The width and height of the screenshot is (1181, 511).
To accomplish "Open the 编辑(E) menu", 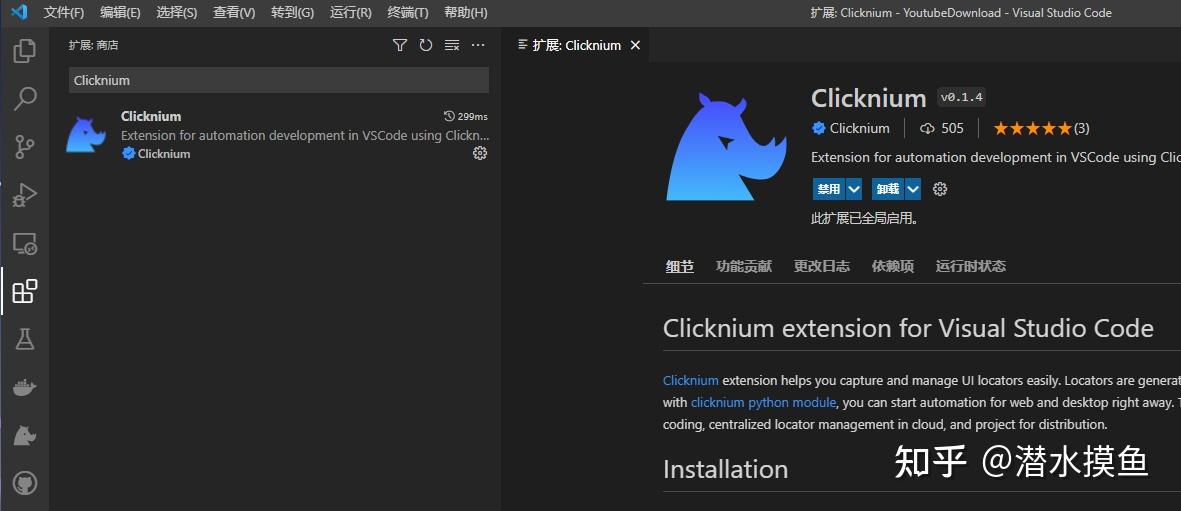I will (x=121, y=12).
